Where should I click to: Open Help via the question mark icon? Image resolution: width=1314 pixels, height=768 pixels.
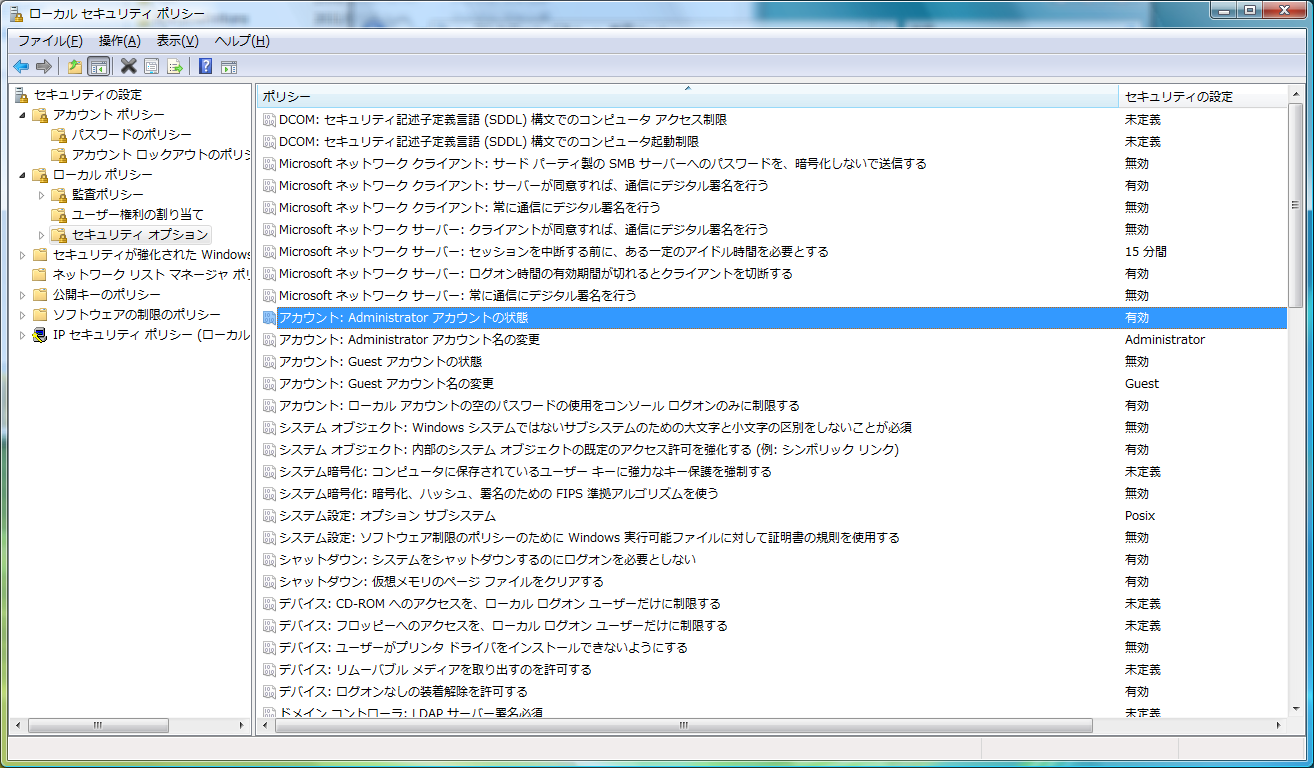pyautogui.click(x=205, y=66)
